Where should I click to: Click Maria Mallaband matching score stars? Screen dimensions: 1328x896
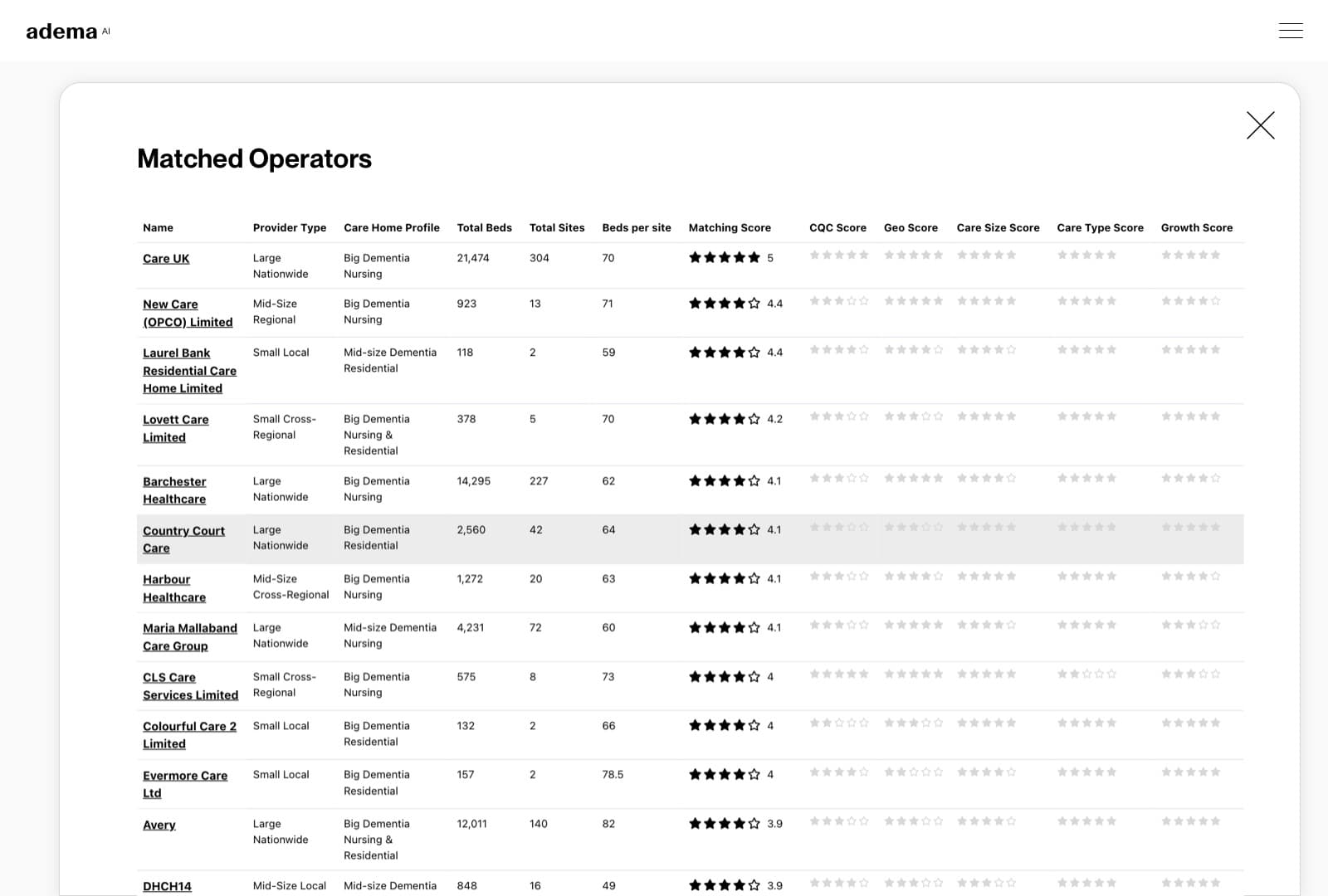(x=725, y=627)
